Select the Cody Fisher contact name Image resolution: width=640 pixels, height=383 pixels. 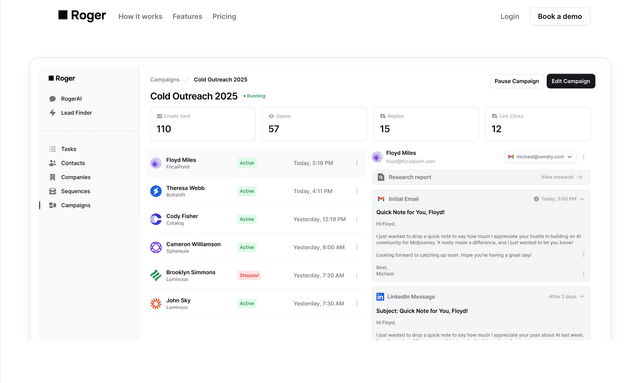(x=182, y=216)
